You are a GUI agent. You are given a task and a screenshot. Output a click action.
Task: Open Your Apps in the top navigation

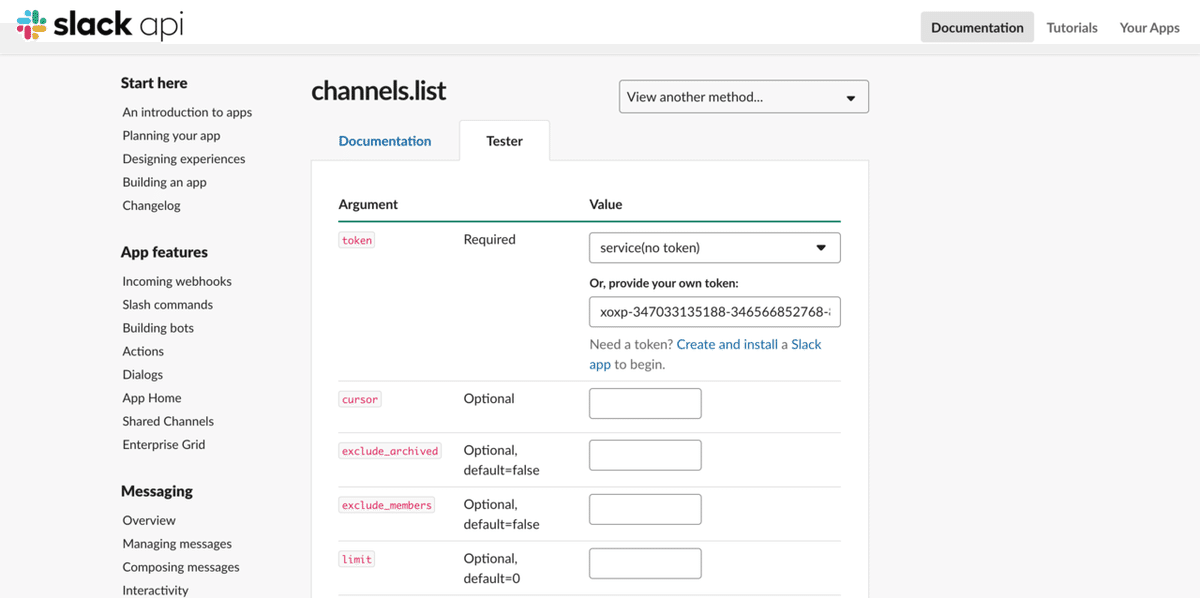click(x=1149, y=27)
